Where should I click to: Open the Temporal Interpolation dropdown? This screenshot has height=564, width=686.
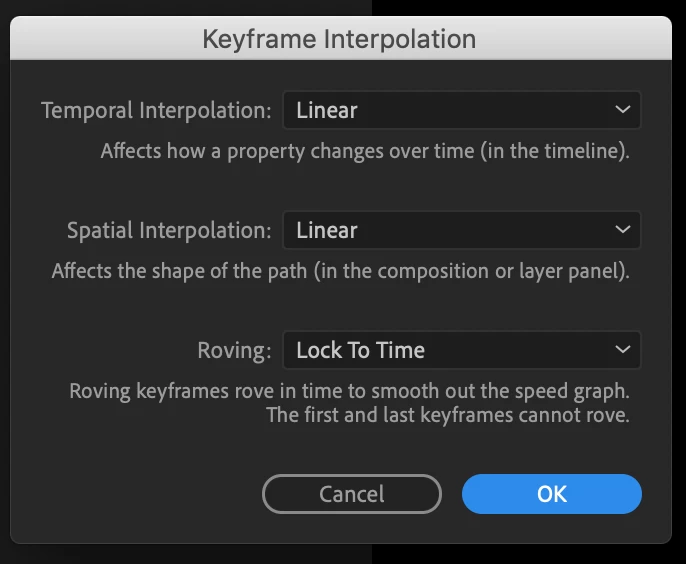[461, 110]
